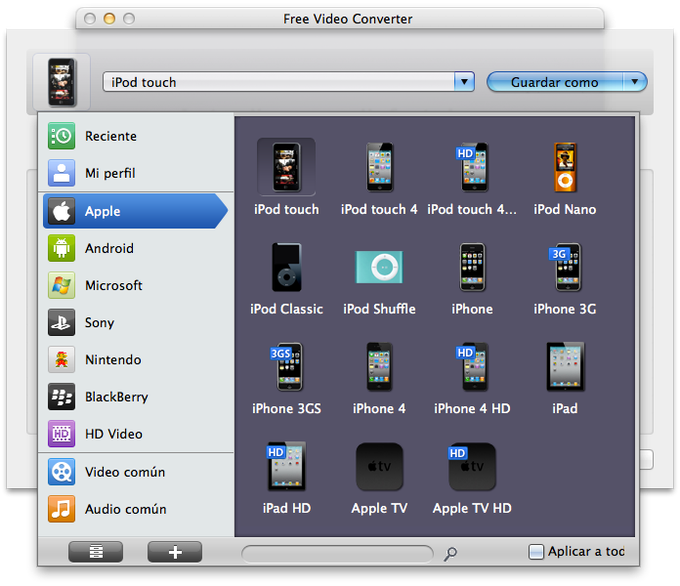Choose the iPod Classic preset
This screenshot has width=680, height=586.
(286, 267)
